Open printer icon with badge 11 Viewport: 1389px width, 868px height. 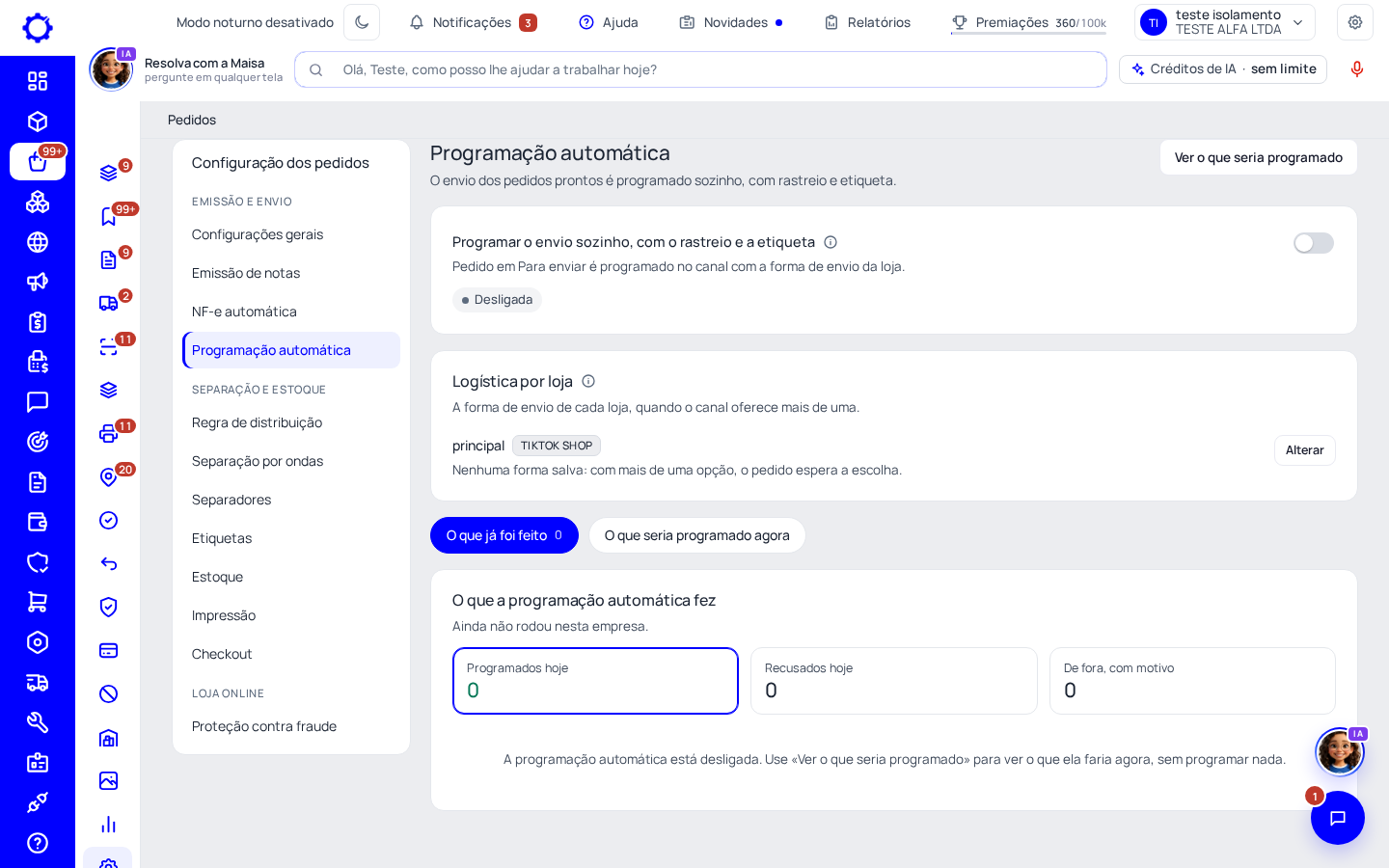(x=109, y=434)
